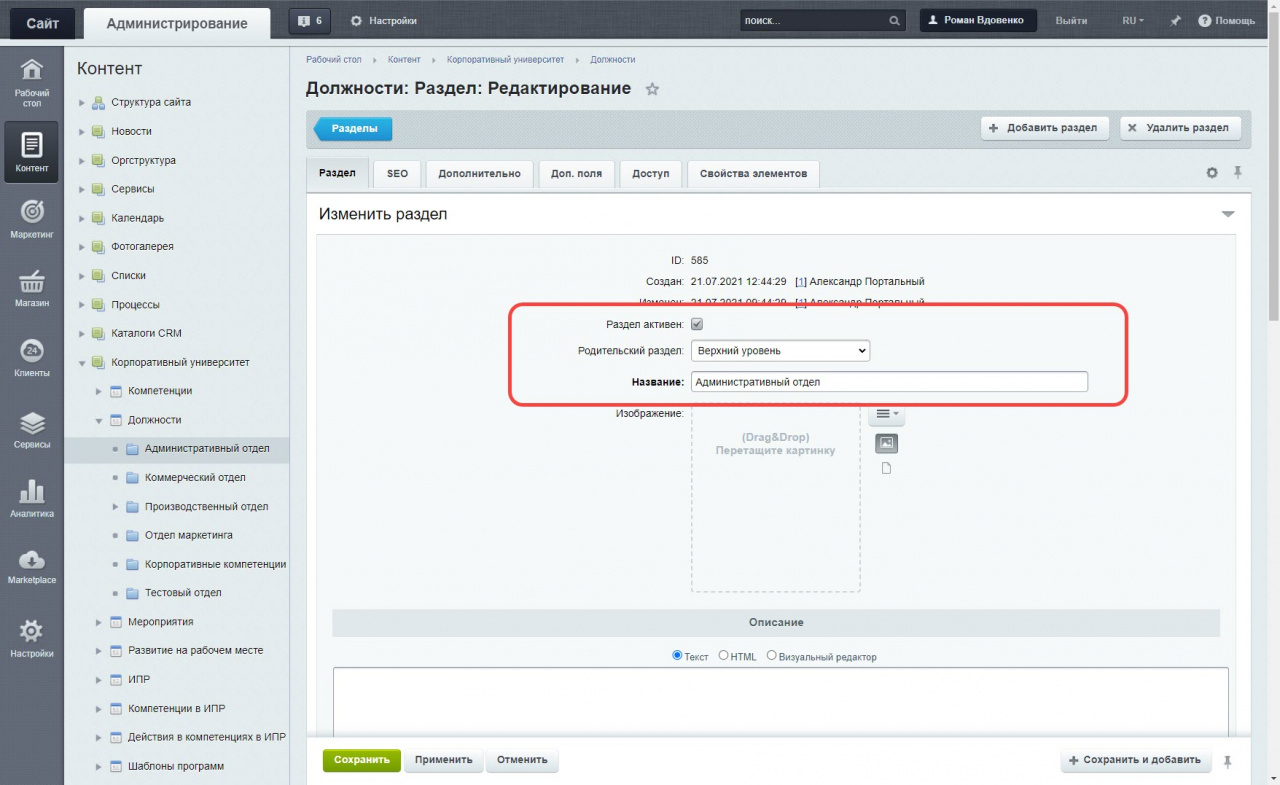This screenshot has height=785, width=1280.
Task: Open the Дополнительно tab
Action: coord(479,173)
